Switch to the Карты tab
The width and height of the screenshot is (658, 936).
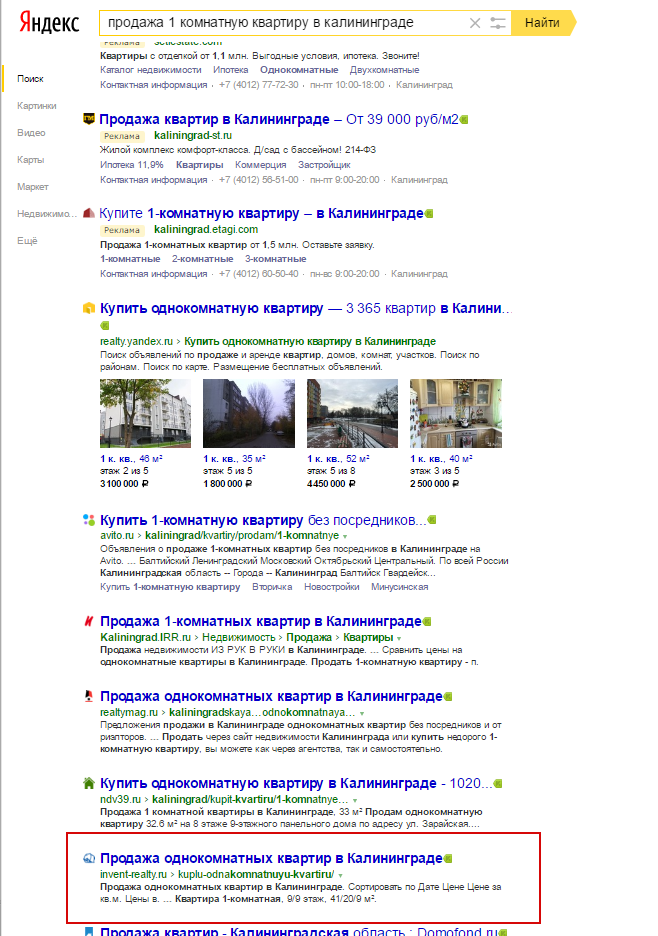(30, 159)
